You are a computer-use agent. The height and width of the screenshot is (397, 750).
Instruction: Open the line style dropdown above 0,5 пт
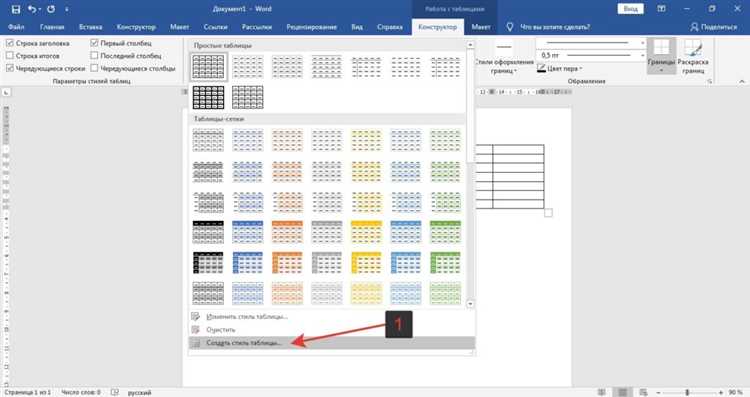coord(591,43)
